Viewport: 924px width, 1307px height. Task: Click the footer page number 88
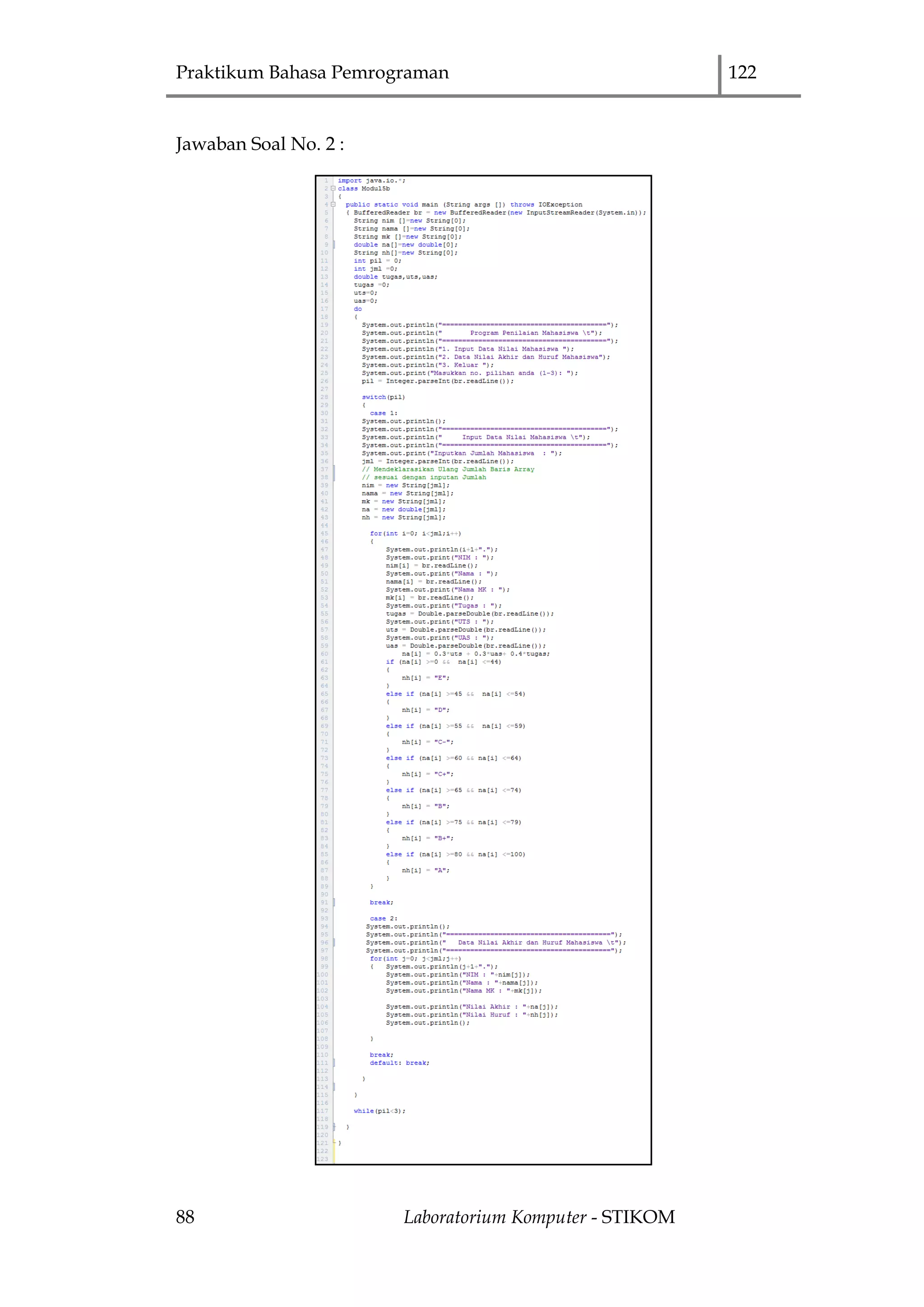[185, 1216]
